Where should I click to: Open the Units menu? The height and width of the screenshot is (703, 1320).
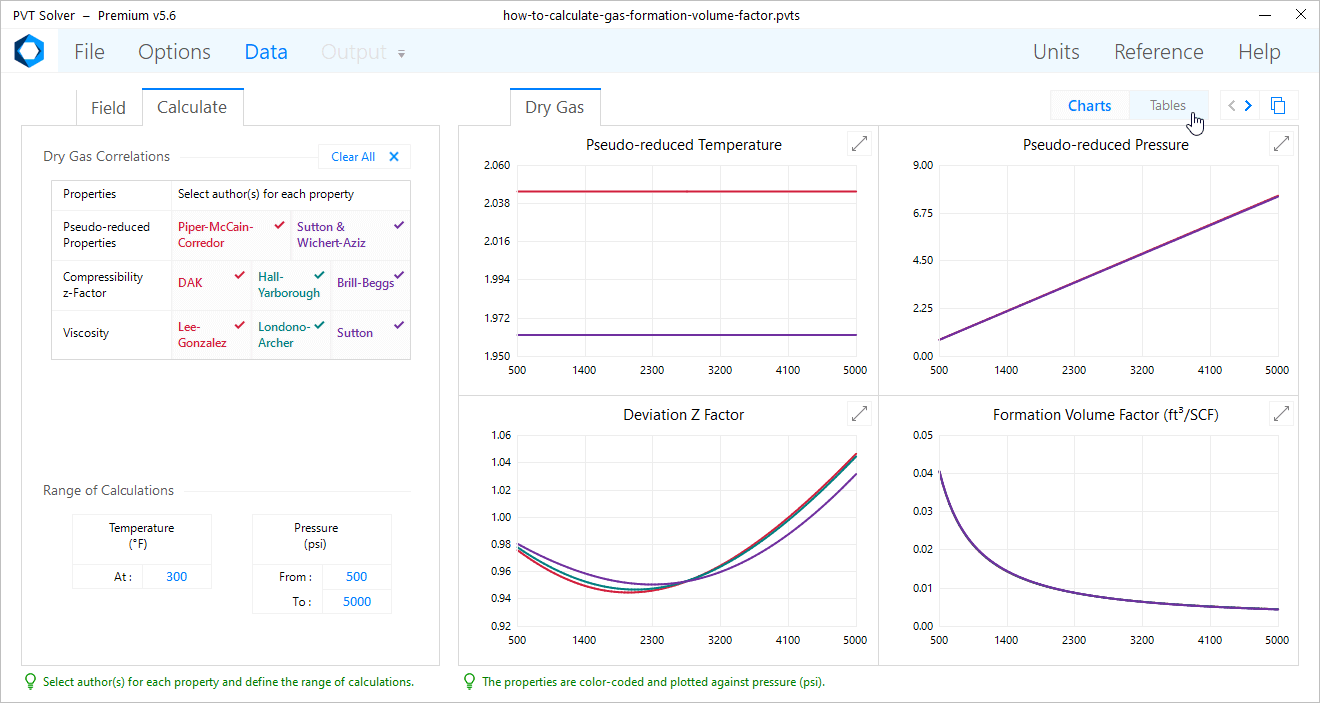point(1056,52)
